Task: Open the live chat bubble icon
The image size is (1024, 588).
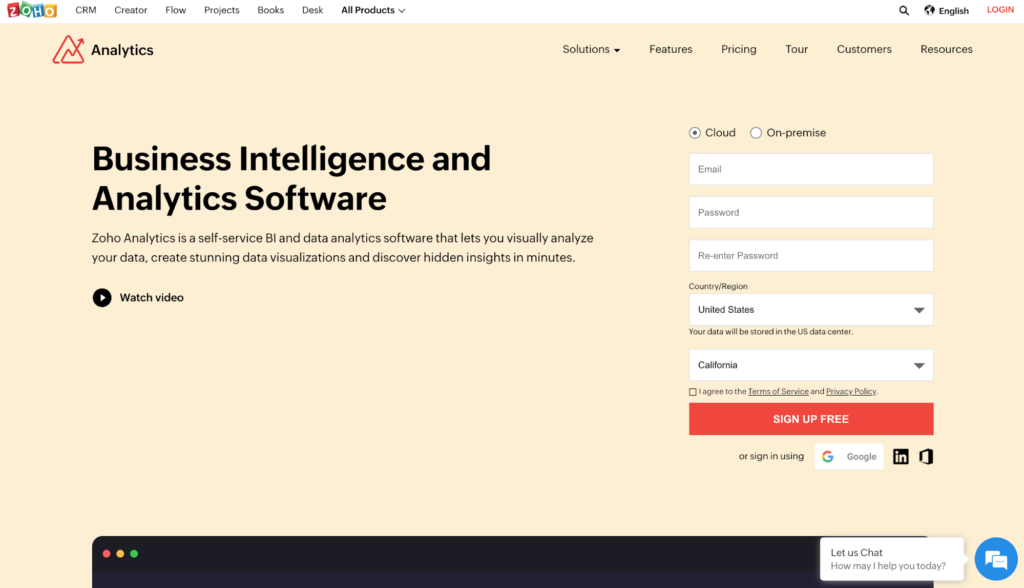Action: pos(995,559)
